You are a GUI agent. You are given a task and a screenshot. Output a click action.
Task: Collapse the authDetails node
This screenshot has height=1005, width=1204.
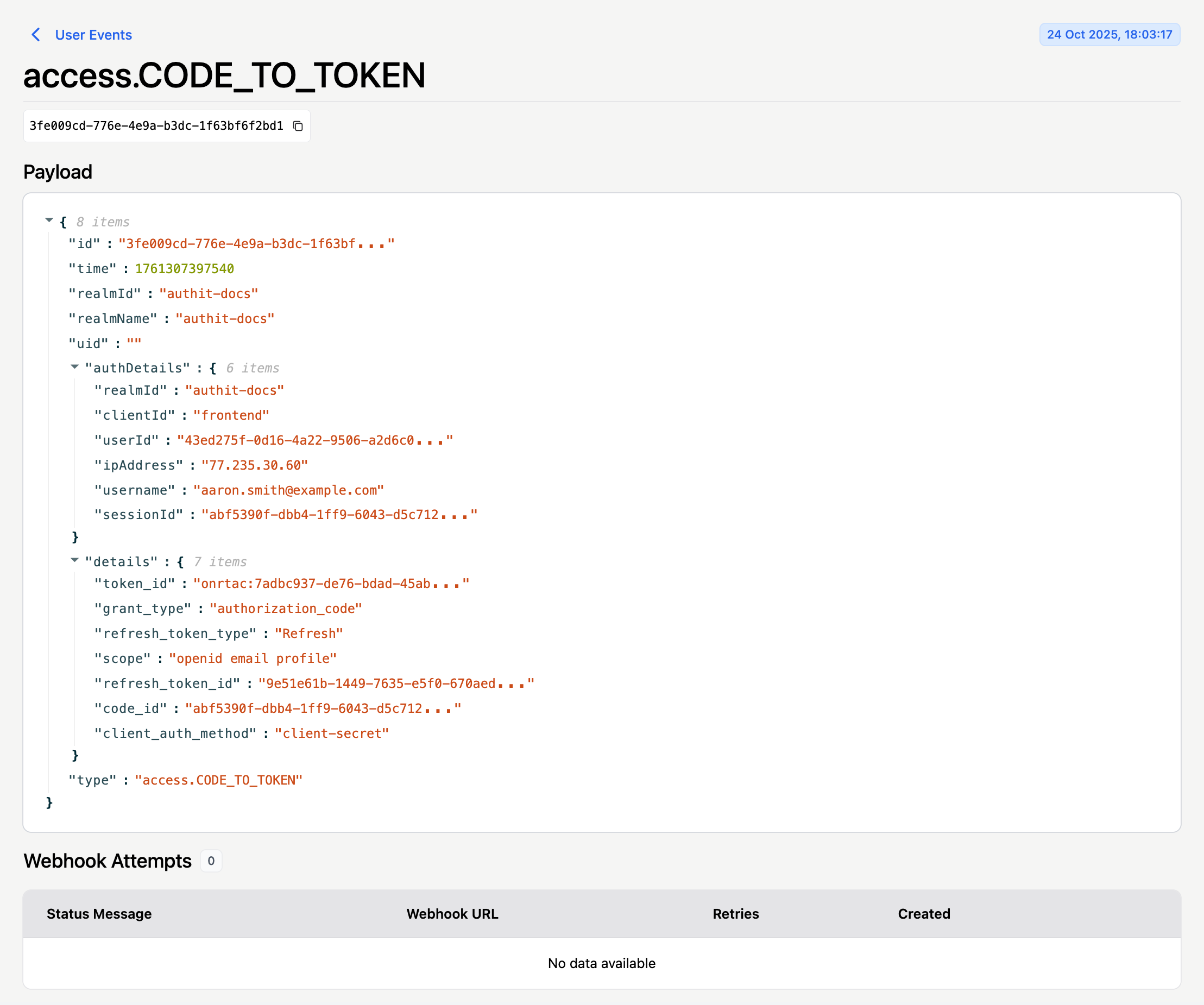74,367
